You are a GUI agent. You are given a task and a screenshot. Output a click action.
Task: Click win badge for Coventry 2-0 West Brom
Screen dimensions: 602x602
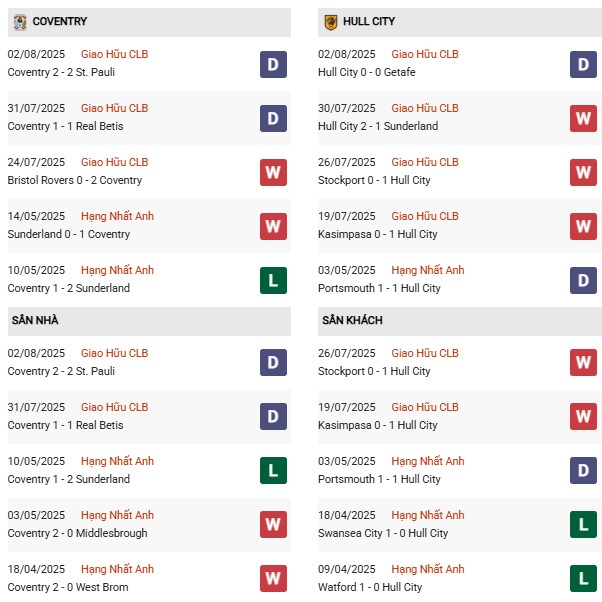click(273, 579)
